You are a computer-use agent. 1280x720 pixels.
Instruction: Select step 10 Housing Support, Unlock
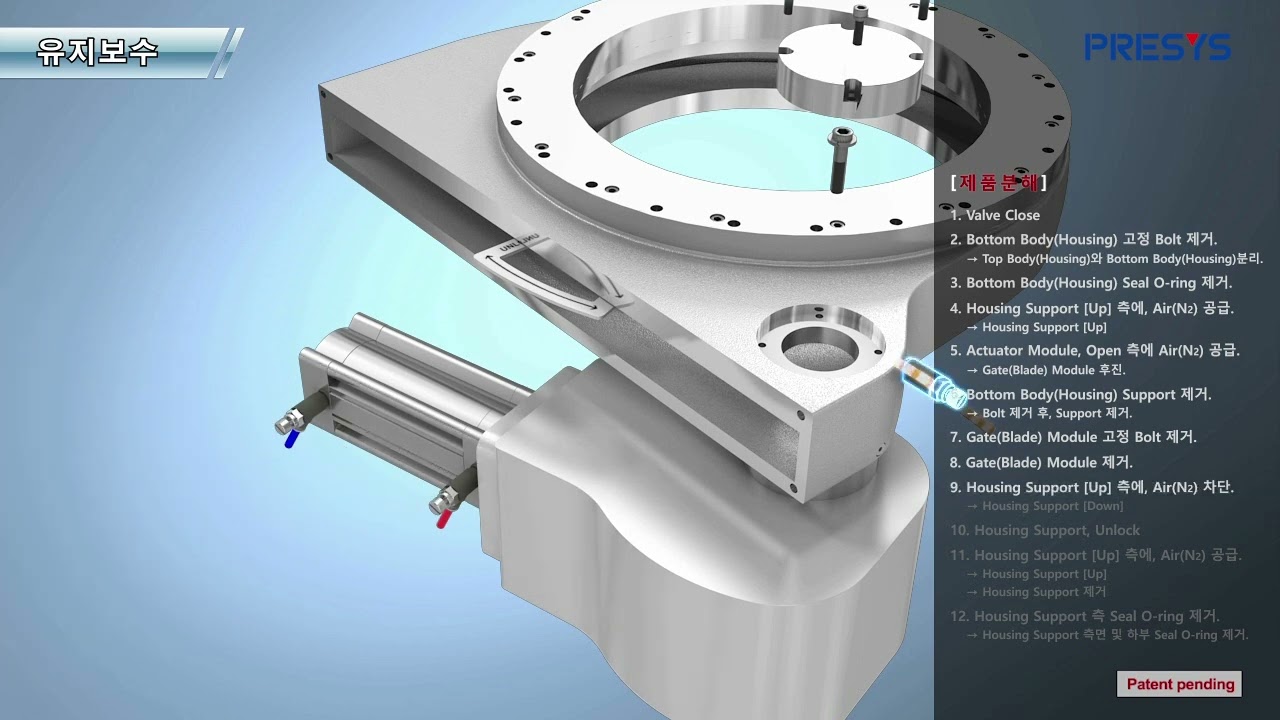point(1045,530)
